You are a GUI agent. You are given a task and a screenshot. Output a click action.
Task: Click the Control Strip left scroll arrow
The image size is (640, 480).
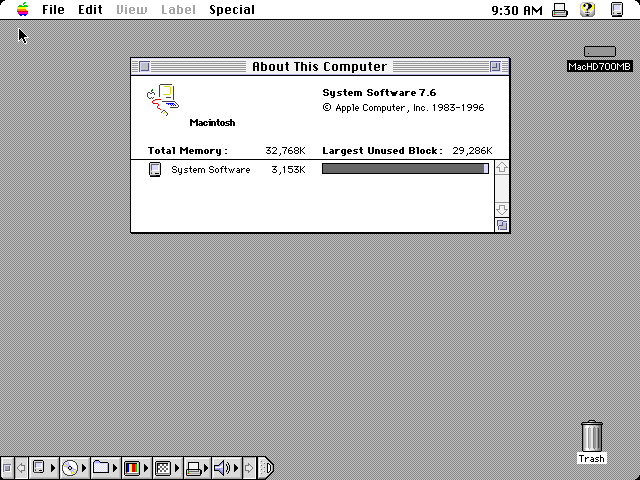pyautogui.click(x=21, y=468)
